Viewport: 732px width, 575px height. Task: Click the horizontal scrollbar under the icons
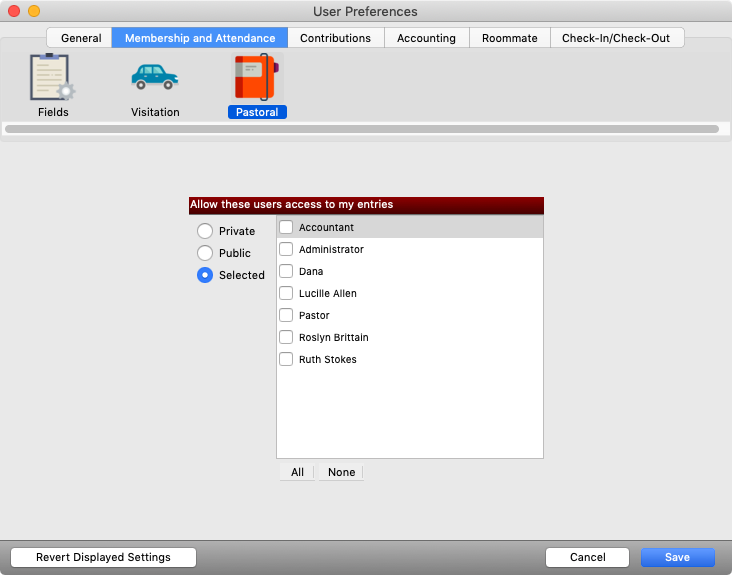pos(361,129)
